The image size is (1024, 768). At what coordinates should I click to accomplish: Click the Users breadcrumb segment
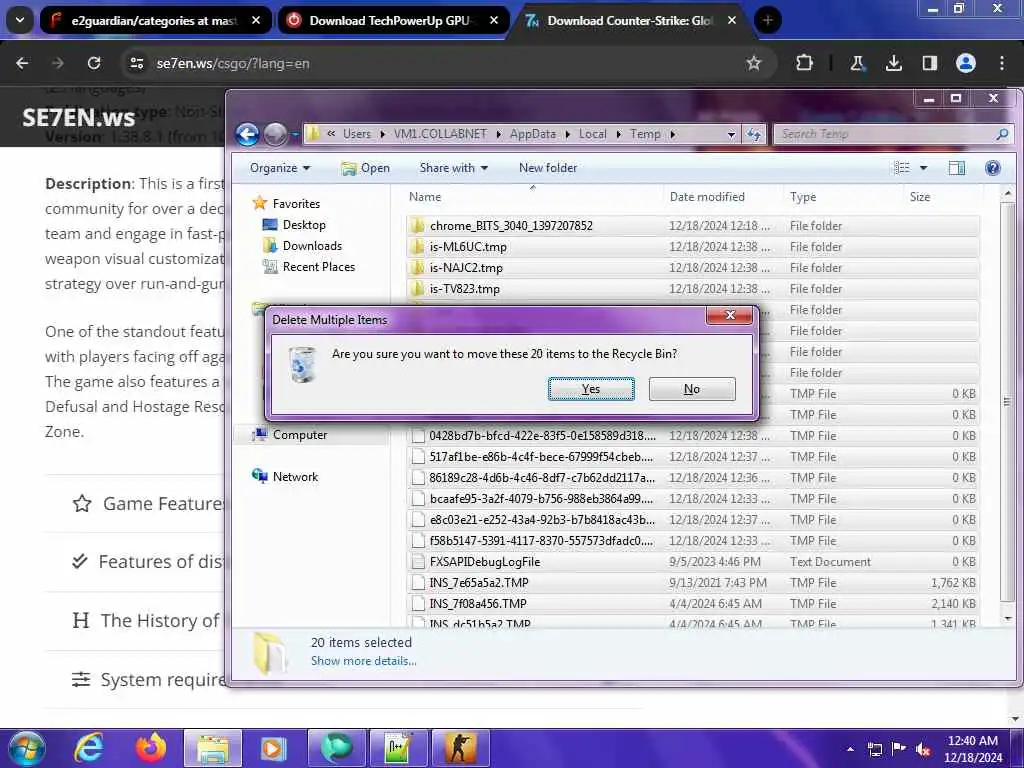pos(357,134)
